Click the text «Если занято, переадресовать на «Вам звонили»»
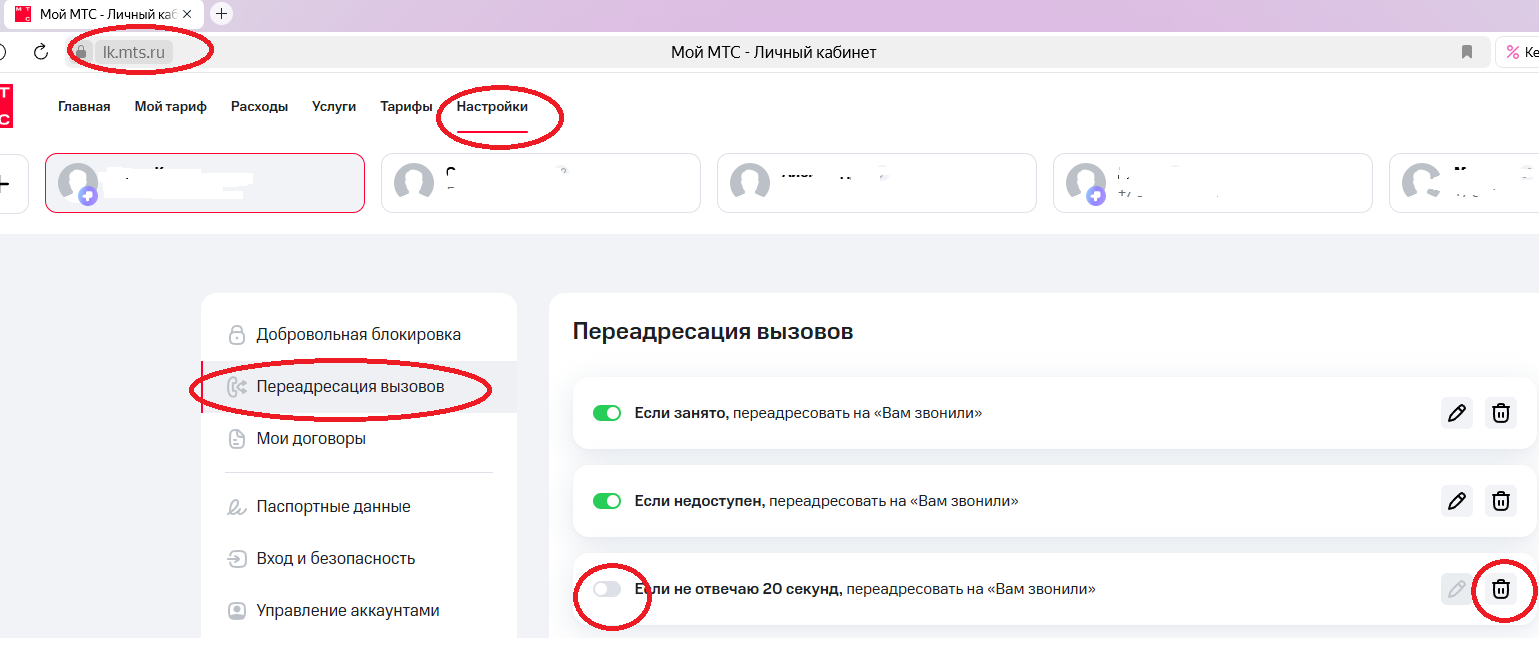This screenshot has width=1539, height=648. click(808, 413)
